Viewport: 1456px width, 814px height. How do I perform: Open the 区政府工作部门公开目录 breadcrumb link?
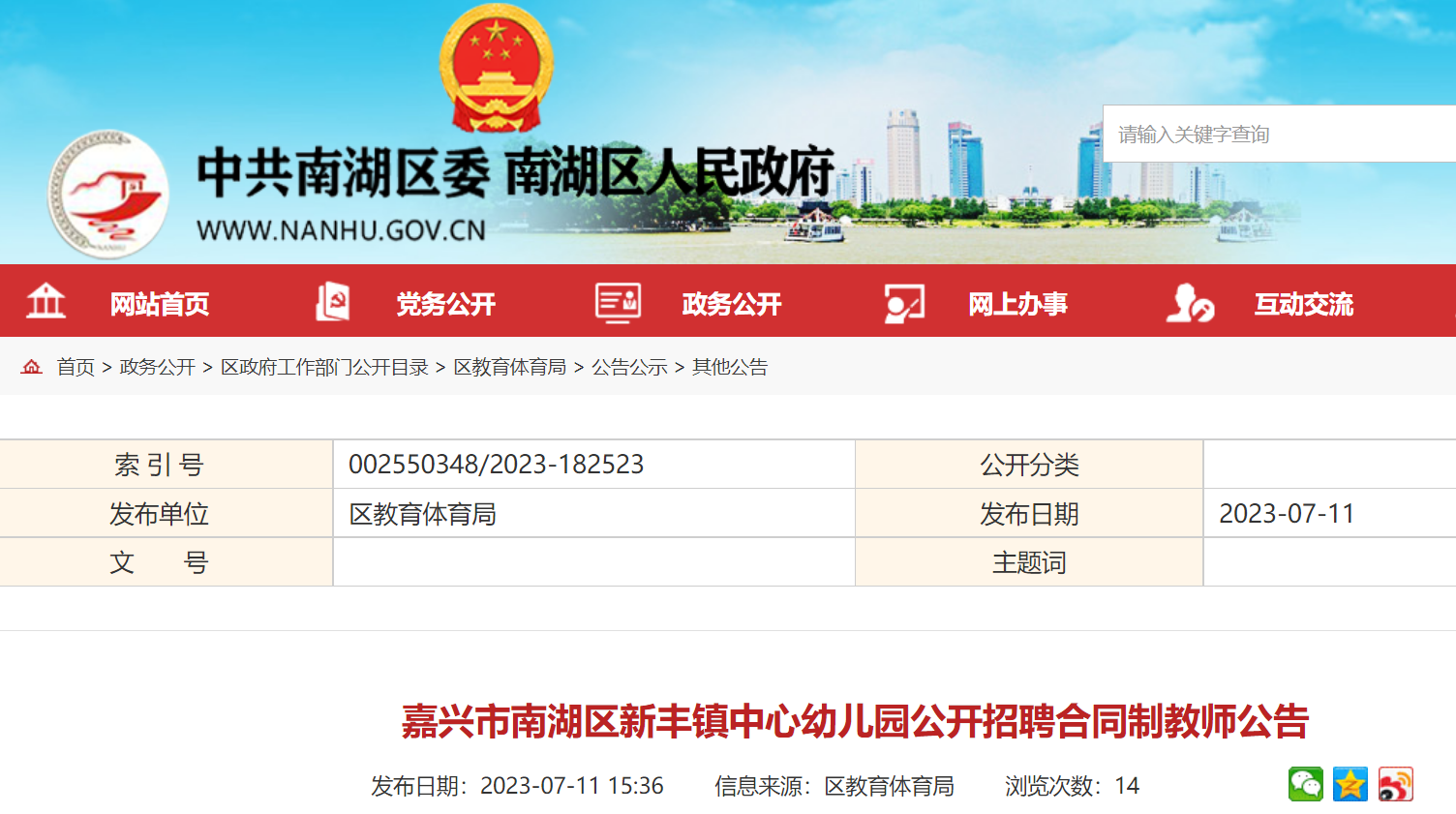(x=324, y=367)
